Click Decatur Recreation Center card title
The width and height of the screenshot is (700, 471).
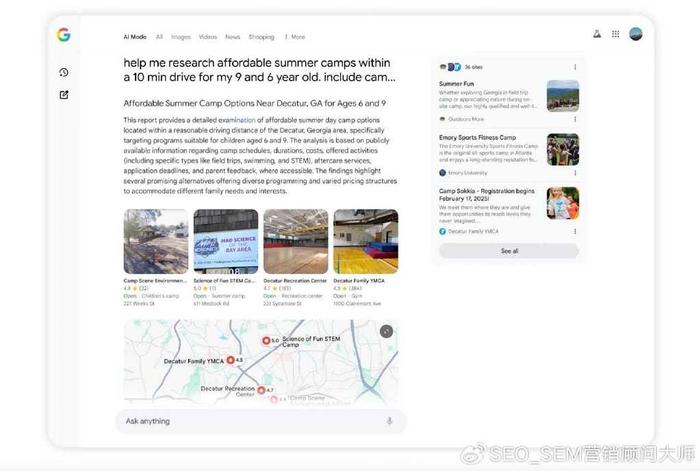coord(295,281)
